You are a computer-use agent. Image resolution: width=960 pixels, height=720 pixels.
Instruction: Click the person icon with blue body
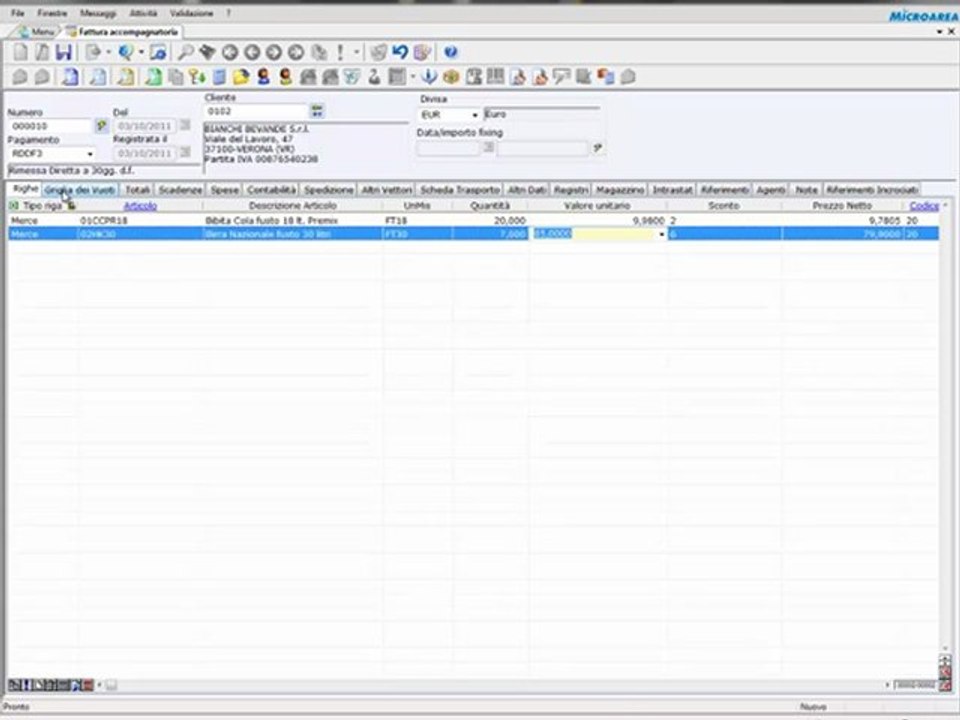263,77
